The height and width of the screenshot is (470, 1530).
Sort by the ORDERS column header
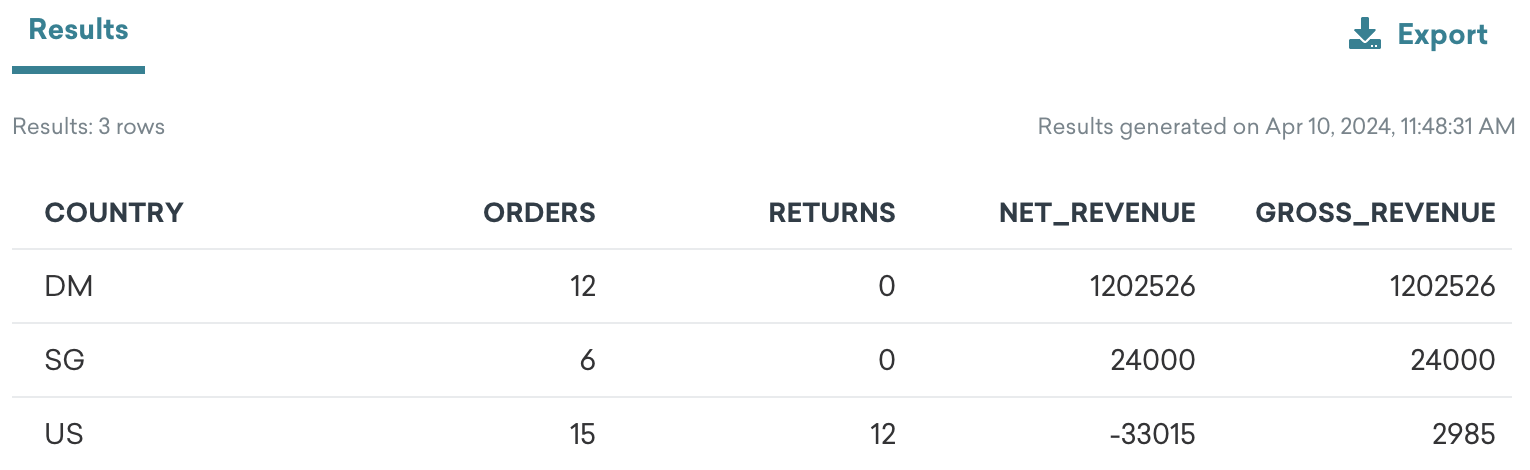tap(539, 212)
